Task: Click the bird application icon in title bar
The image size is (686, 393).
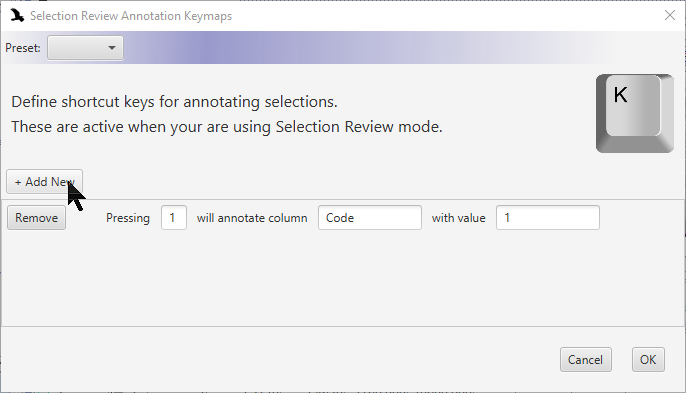Action: pos(17,16)
